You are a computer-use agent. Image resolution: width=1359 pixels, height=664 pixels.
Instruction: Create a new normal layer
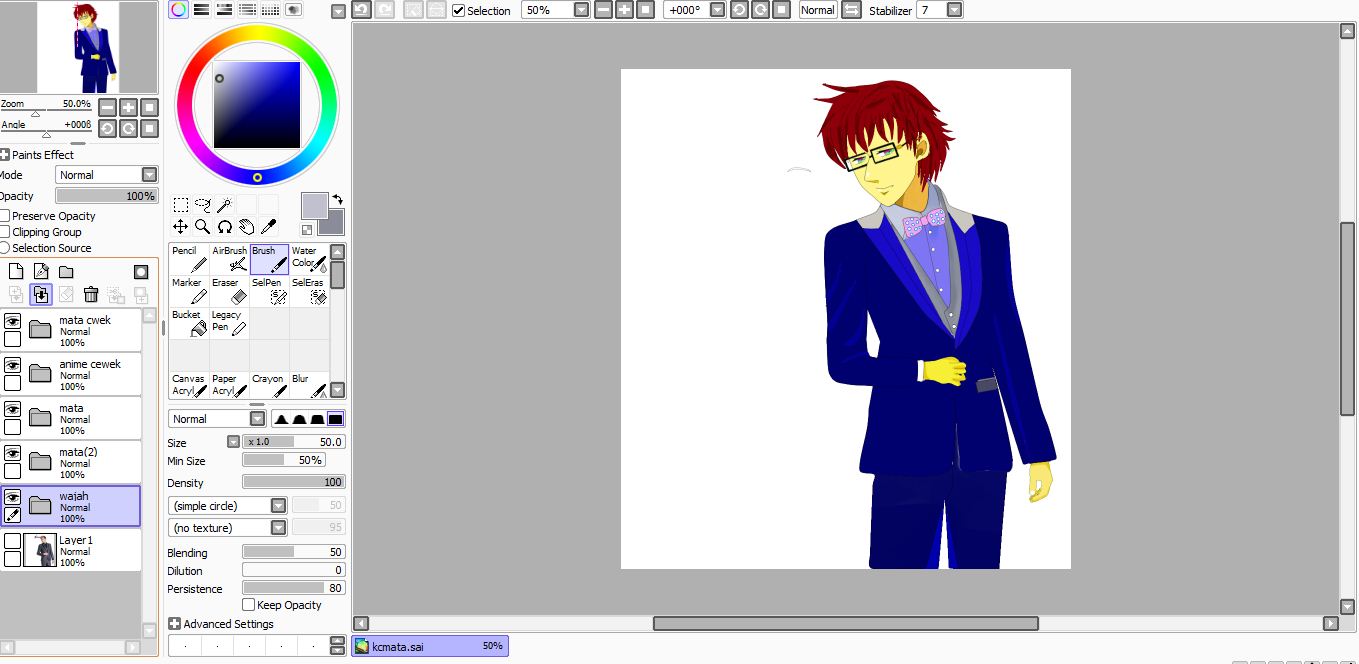pyautogui.click(x=16, y=272)
